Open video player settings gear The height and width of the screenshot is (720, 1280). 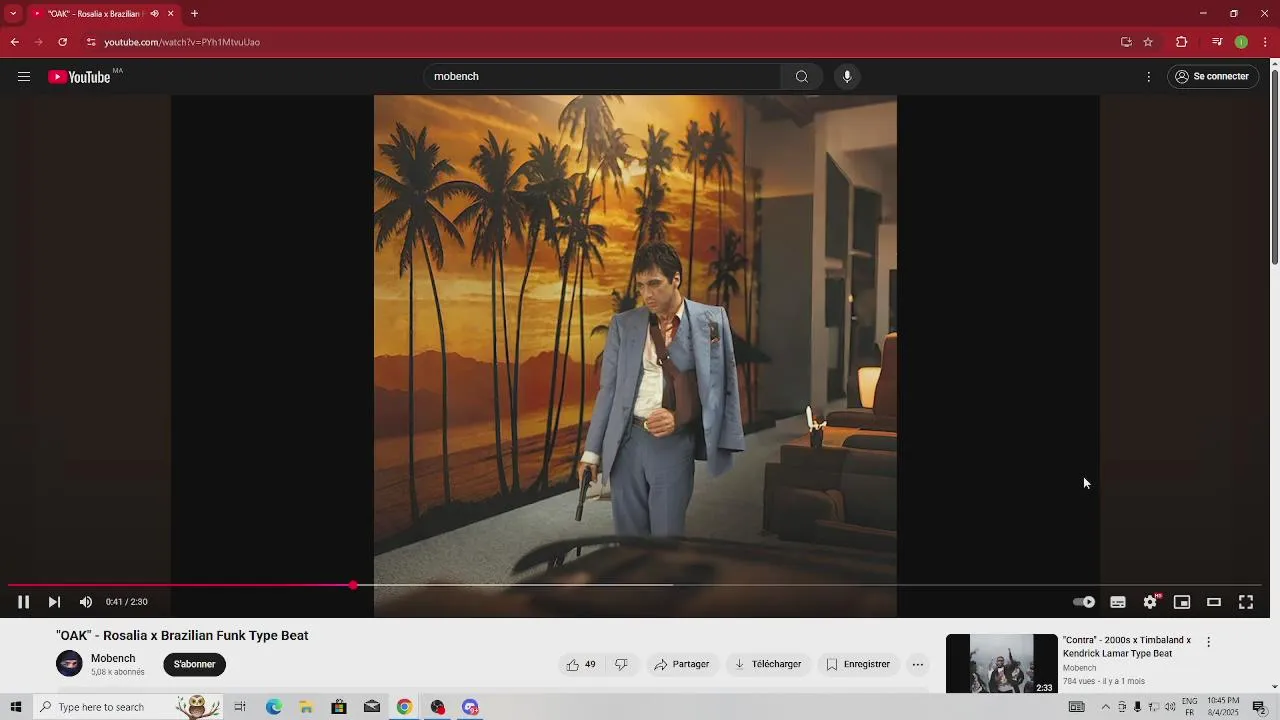(x=1150, y=602)
